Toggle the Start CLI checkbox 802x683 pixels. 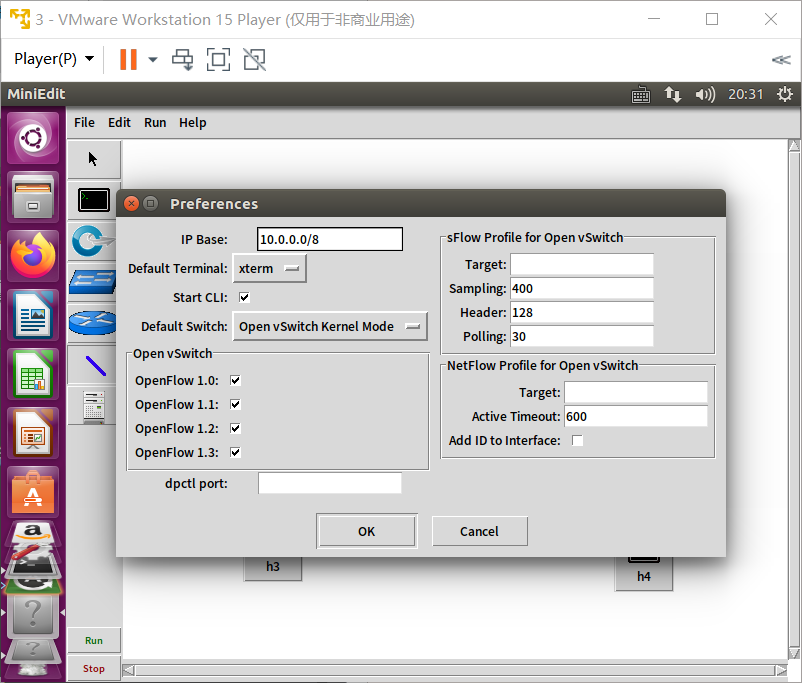244,297
